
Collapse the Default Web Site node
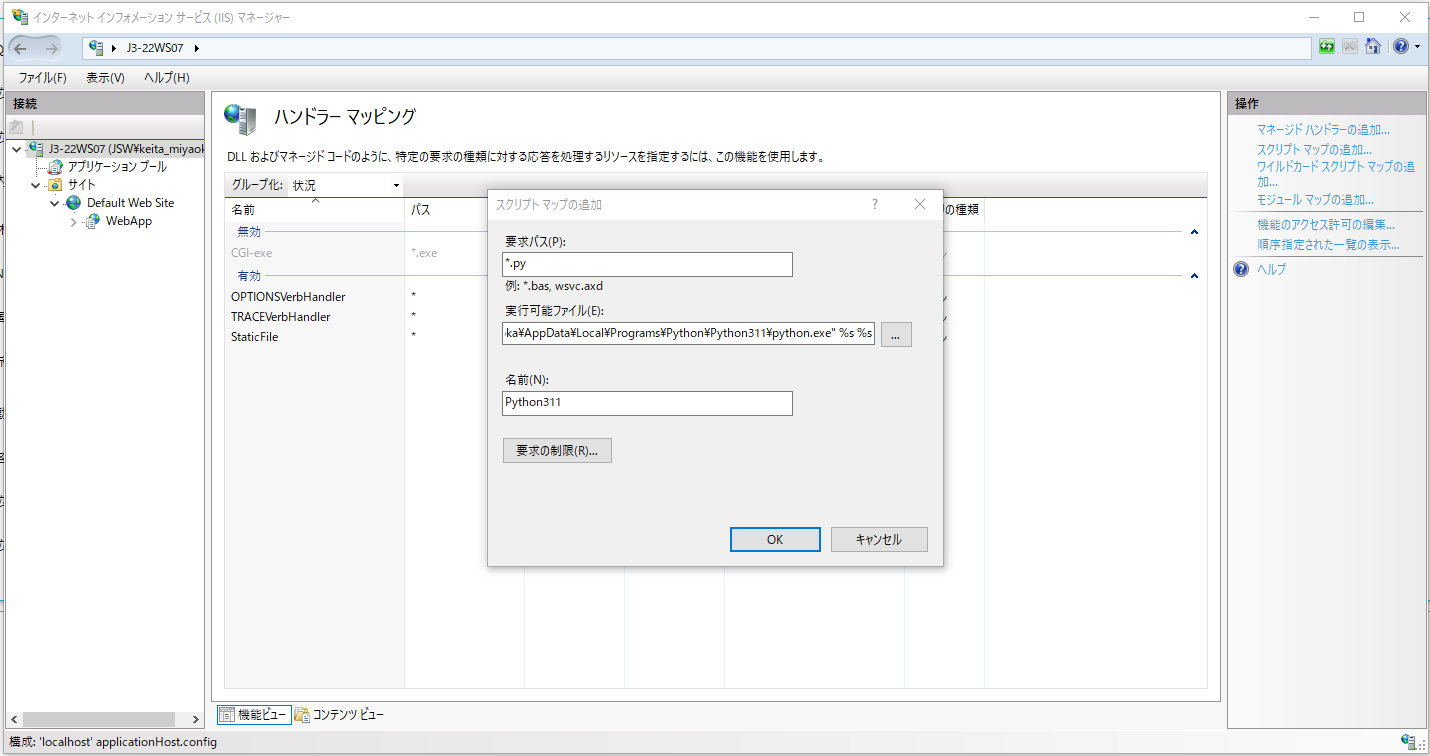coord(55,202)
